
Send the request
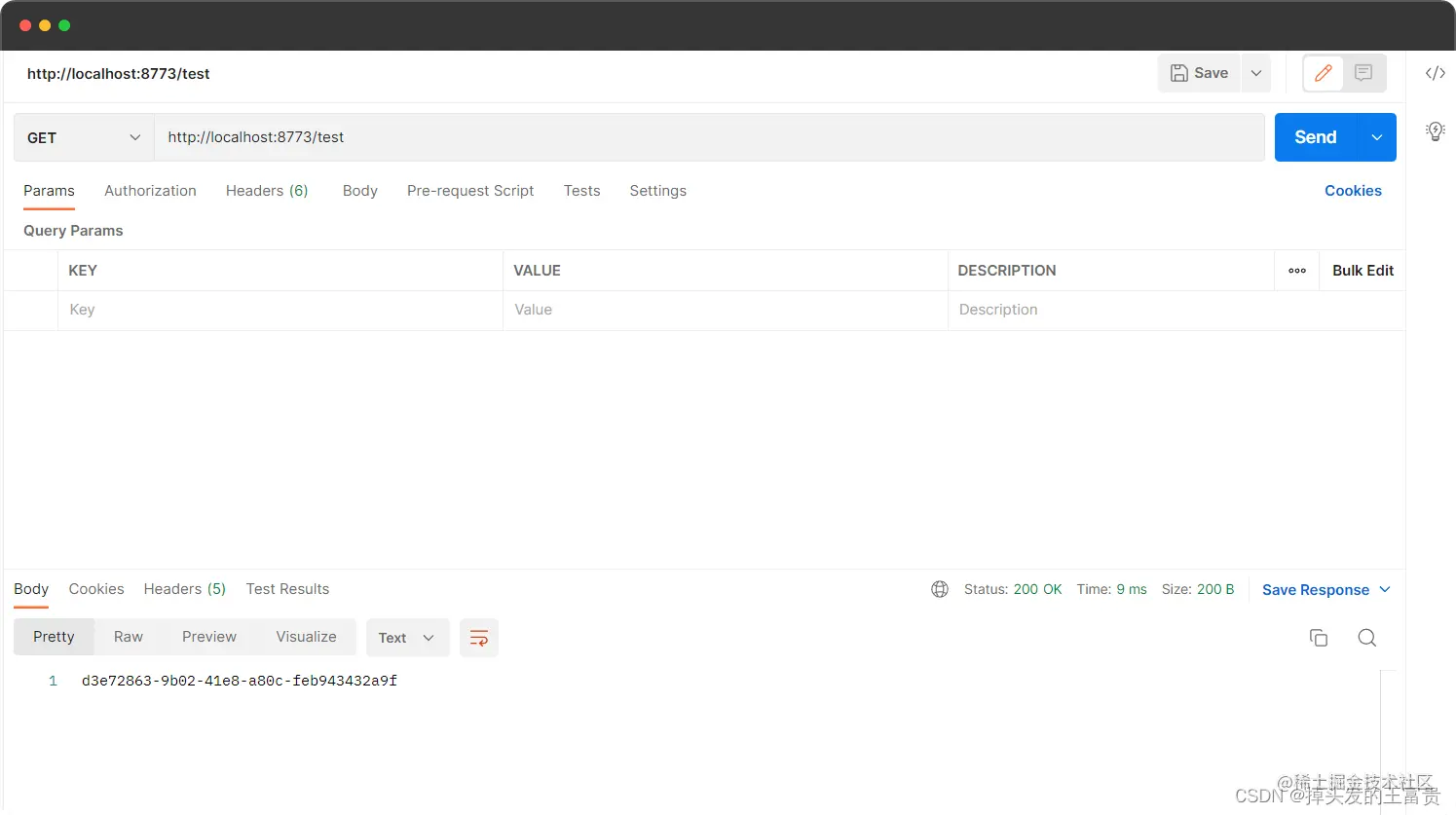point(1316,137)
